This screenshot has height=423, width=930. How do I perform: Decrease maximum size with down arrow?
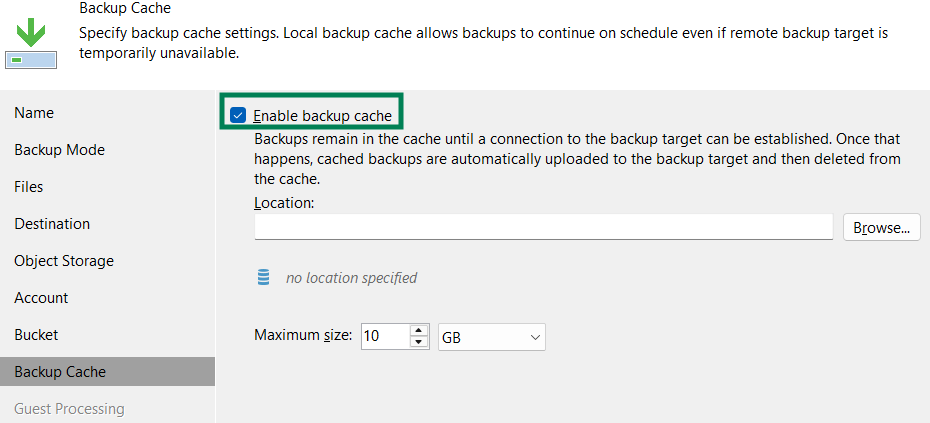420,343
